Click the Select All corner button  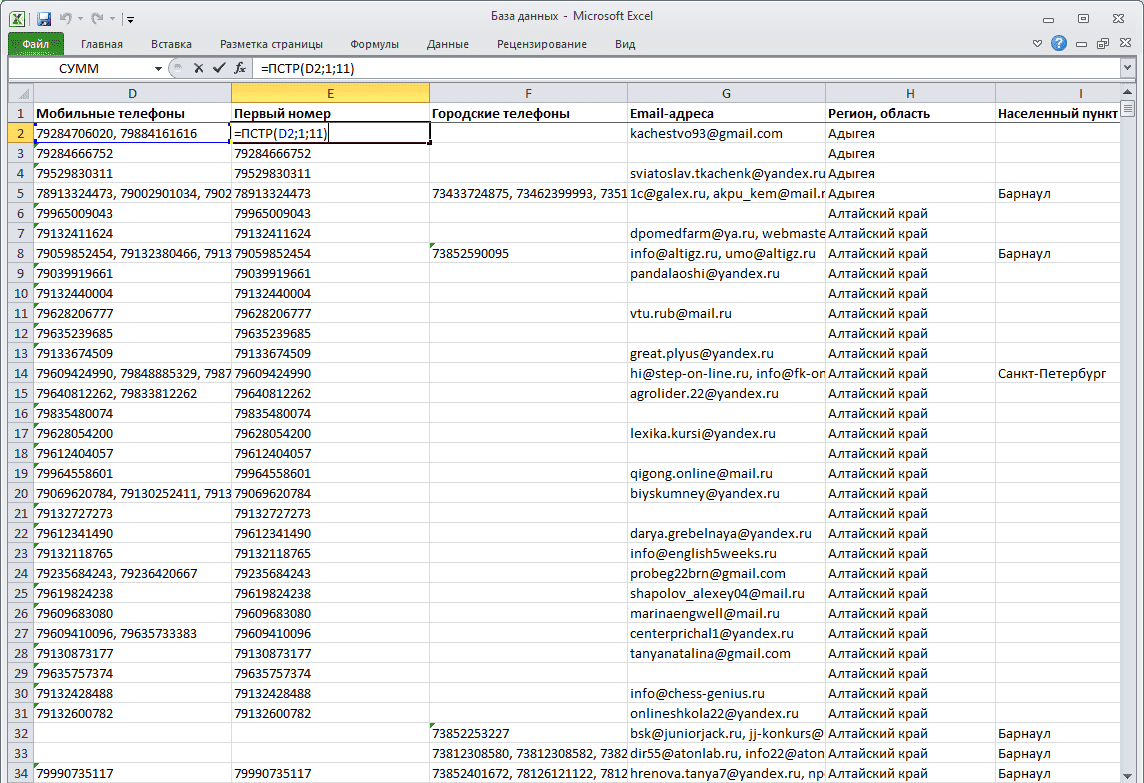(21, 93)
